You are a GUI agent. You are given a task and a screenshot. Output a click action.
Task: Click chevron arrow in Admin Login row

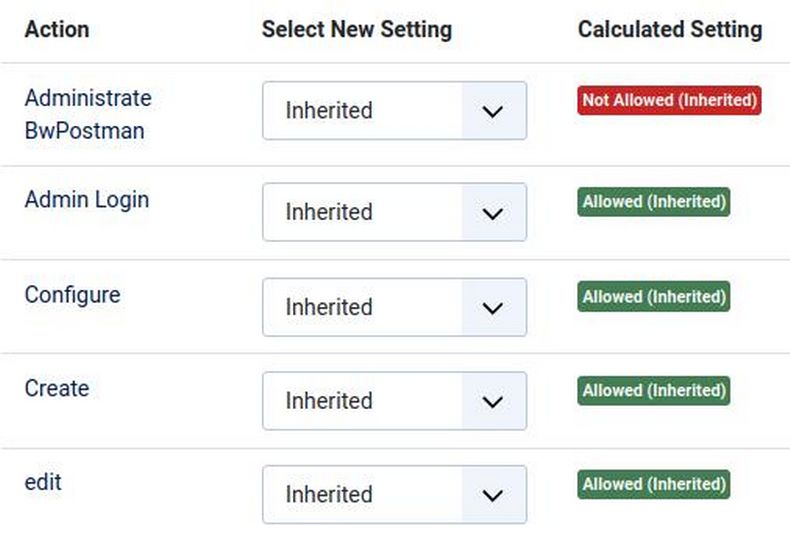click(492, 212)
